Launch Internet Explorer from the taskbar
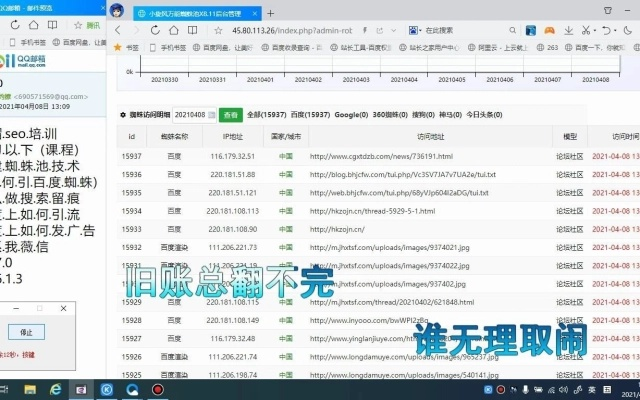The height and width of the screenshot is (400, 640). (x=55, y=390)
